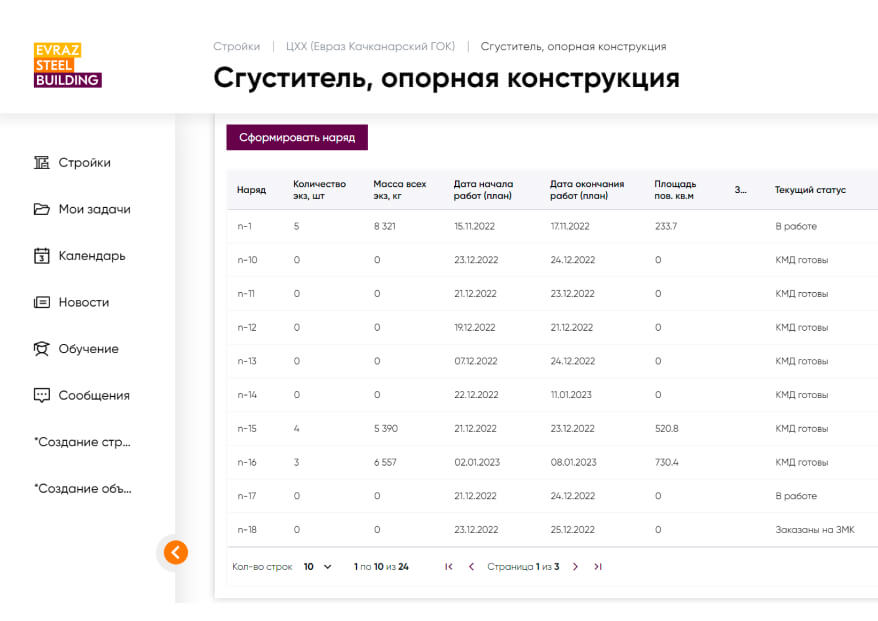
Task: Open the Обучение menu item
Action: (x=88, y=349)
